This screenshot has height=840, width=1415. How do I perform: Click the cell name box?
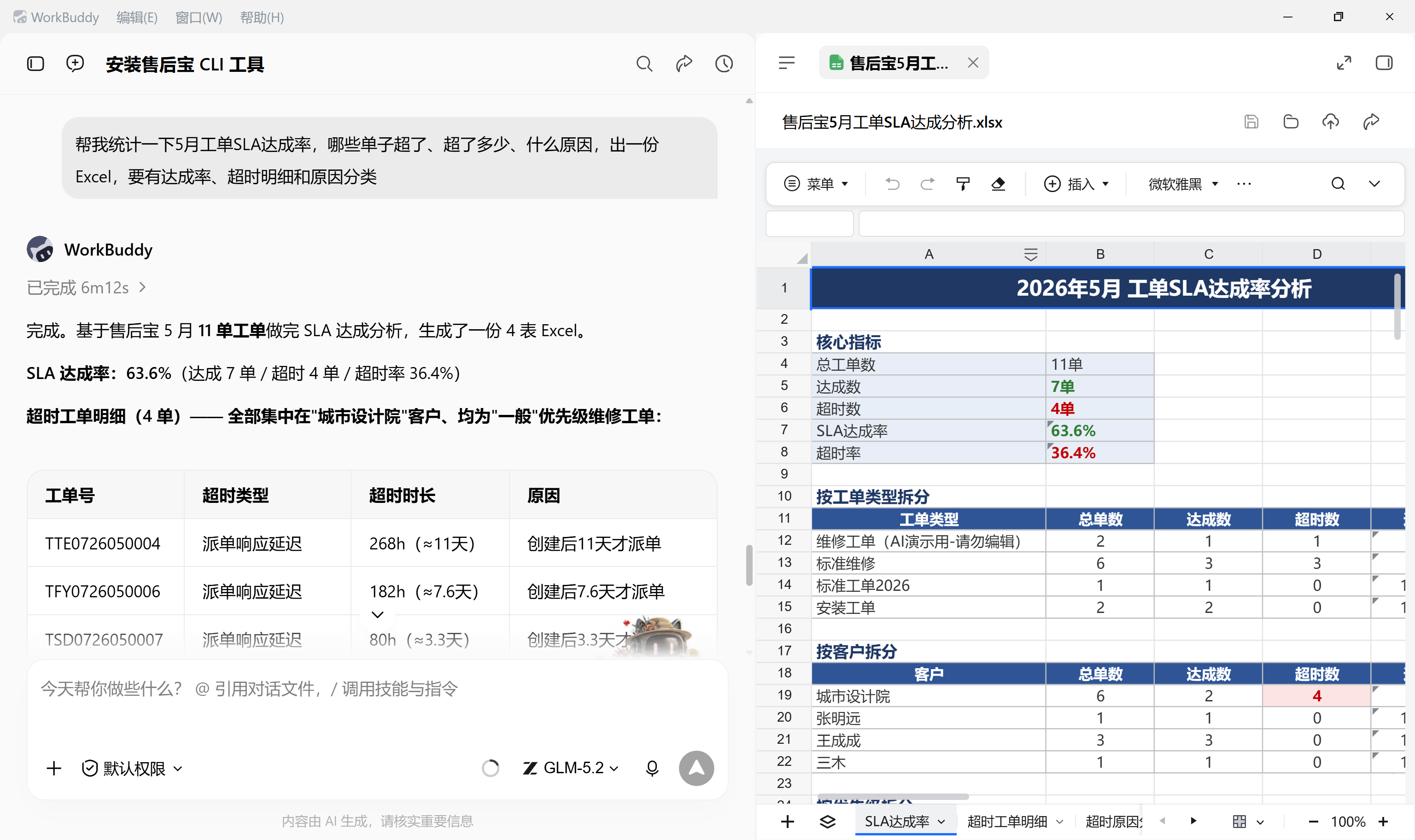click(809, 223)
